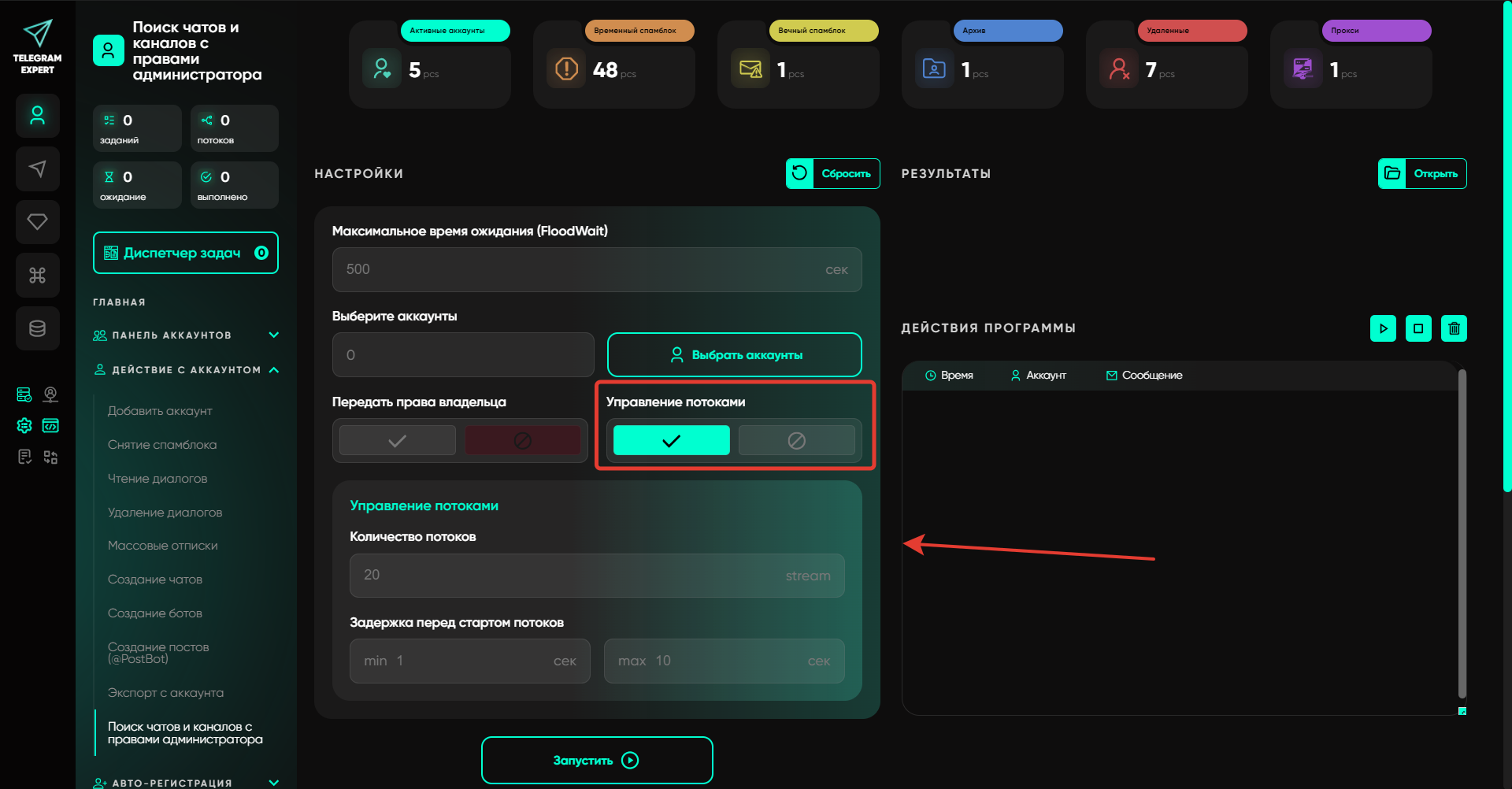The height and width of the screenshot is (789, 1512).
Task: Clear the log with the trash icon
Action: pyautogui.click(x=1454, y=328)
